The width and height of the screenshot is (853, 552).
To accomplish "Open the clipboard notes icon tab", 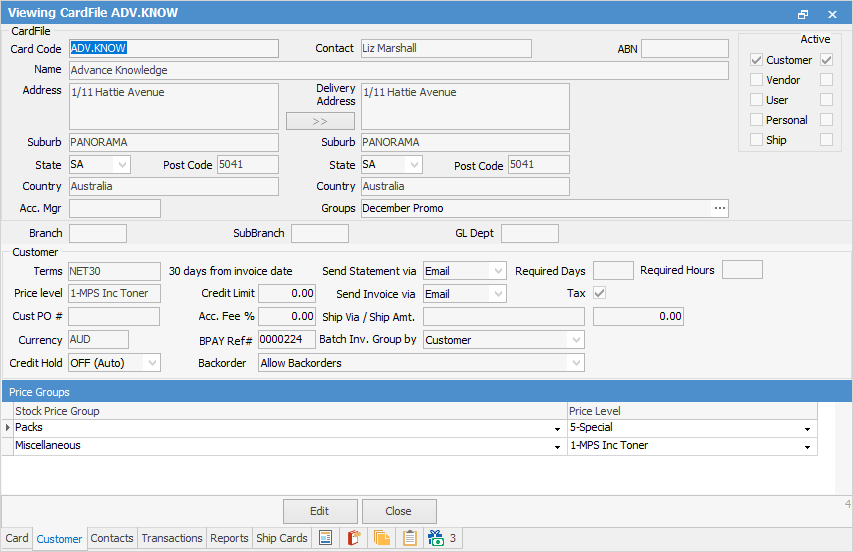I will (410, 538).
